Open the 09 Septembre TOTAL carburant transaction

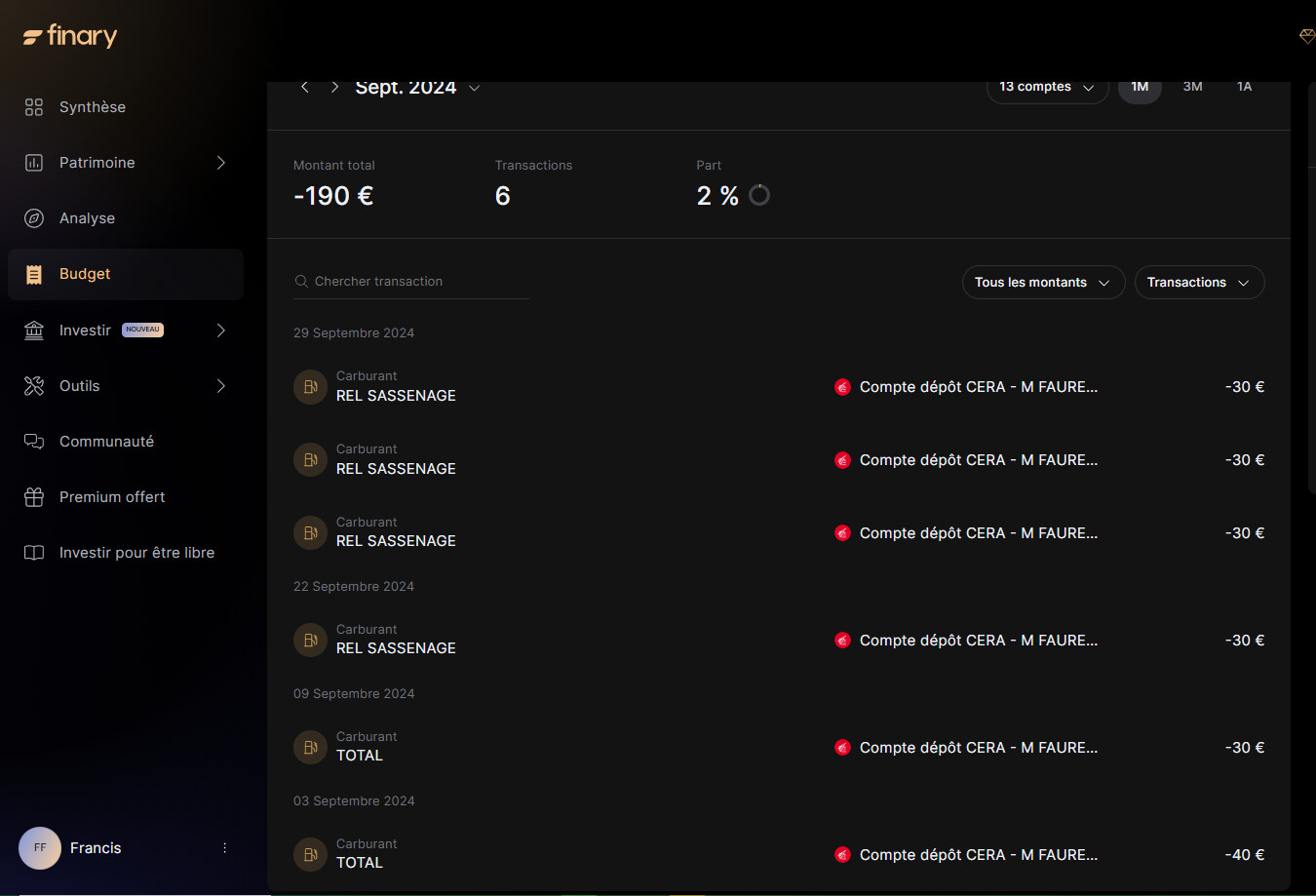(x=779, y=748)
